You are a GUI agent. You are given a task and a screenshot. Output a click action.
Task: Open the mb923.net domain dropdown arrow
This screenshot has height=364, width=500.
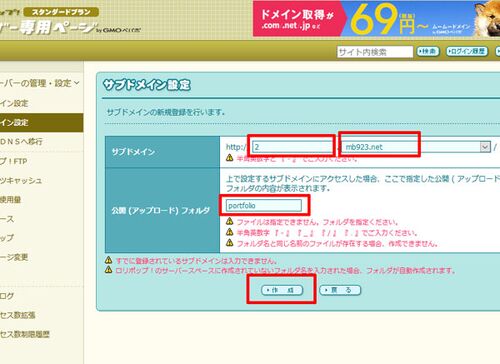click(485, 147)
